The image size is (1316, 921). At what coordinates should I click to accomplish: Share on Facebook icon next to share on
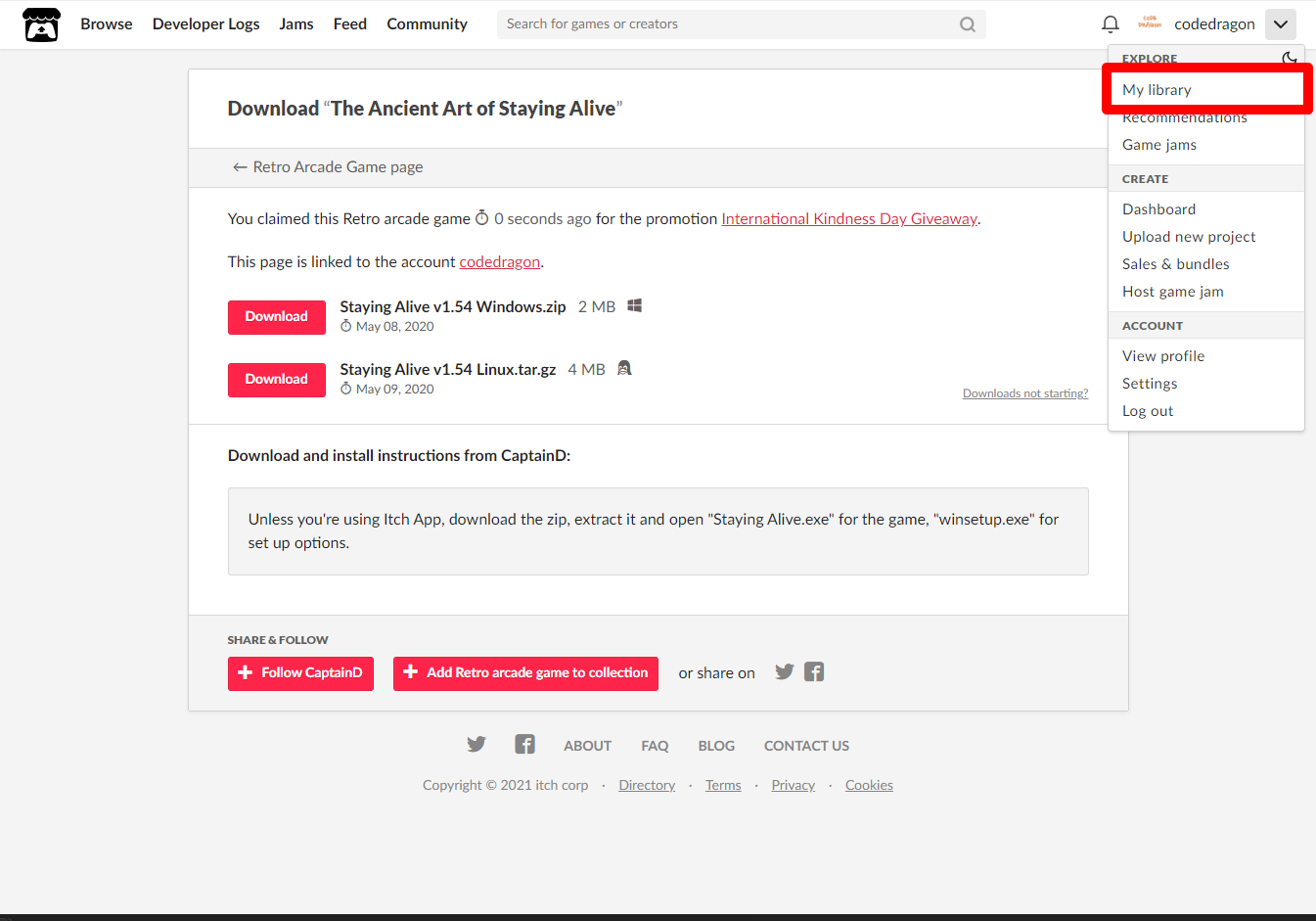tap(814, 671)
